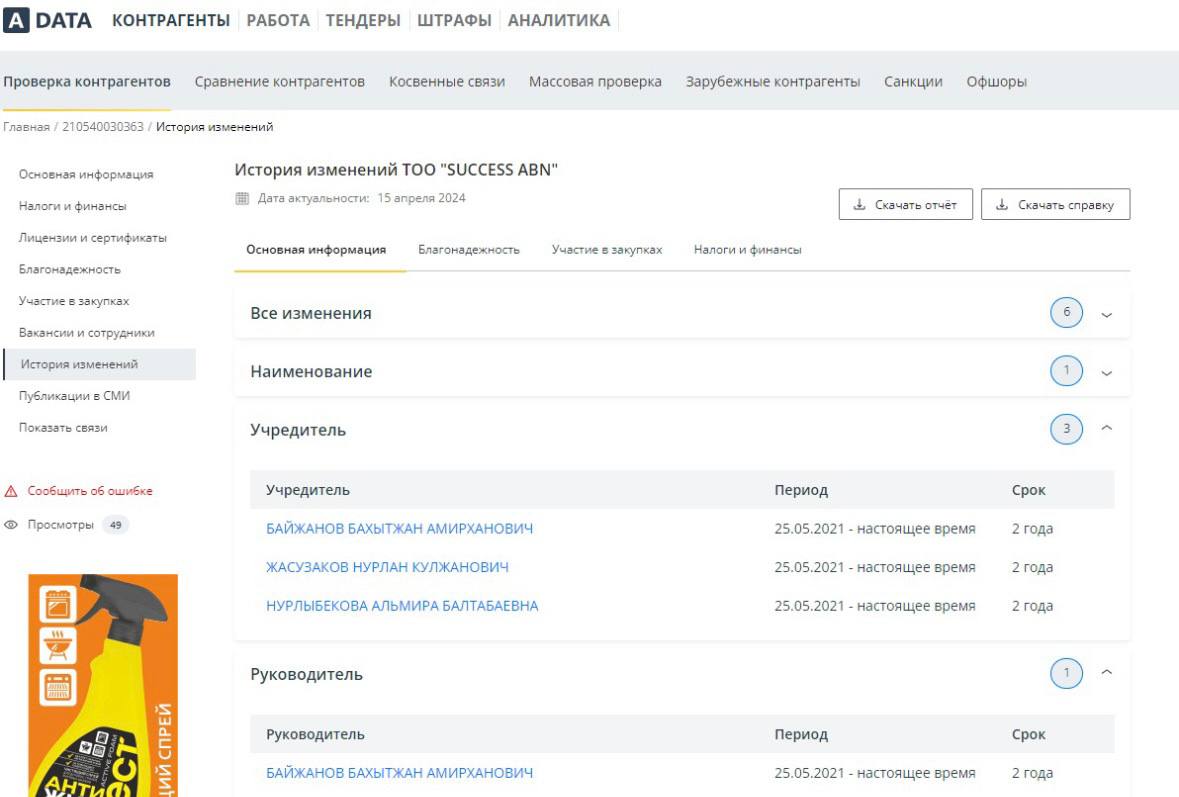
Task: Click the Учредитель section header title
Action: click(298, 430)
